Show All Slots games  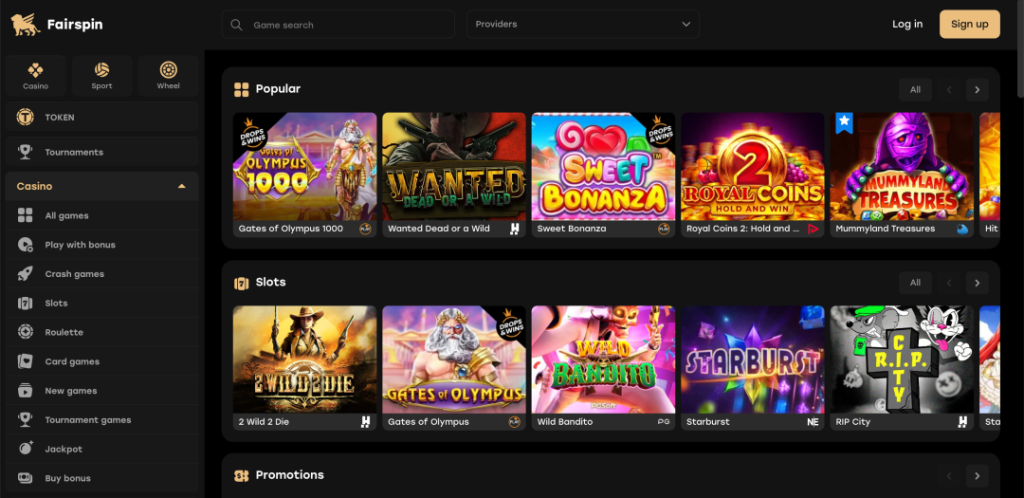click(915, 283)
